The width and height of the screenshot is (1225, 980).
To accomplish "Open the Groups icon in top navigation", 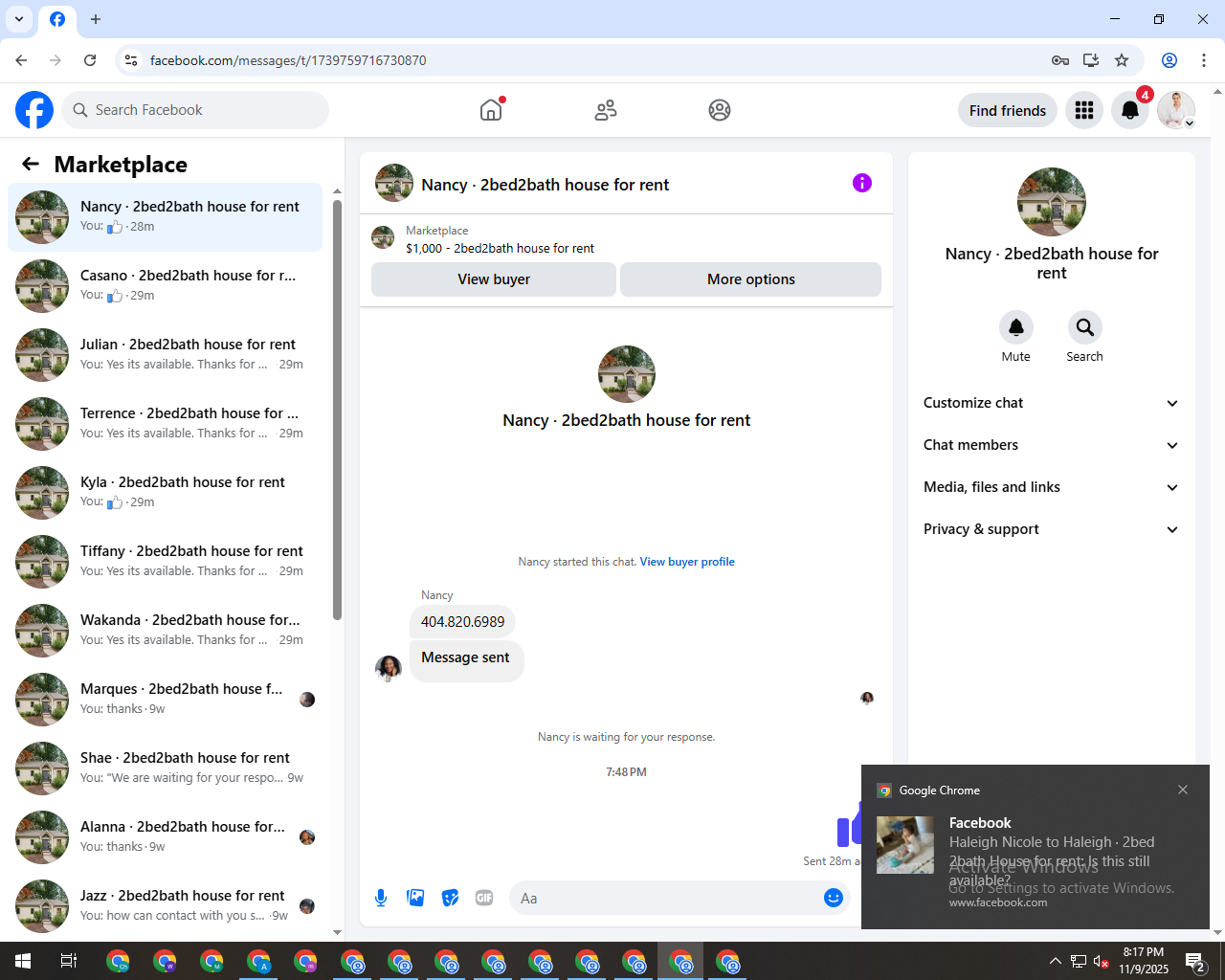I will pos(720,110).
